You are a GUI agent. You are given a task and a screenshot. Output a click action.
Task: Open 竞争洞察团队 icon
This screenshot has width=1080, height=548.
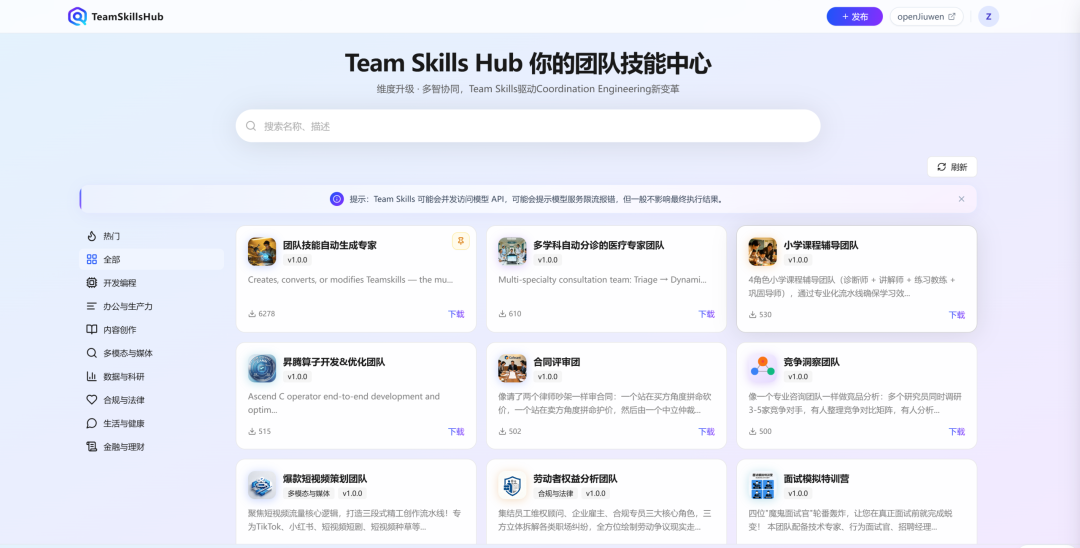click(x=762, y=368)
